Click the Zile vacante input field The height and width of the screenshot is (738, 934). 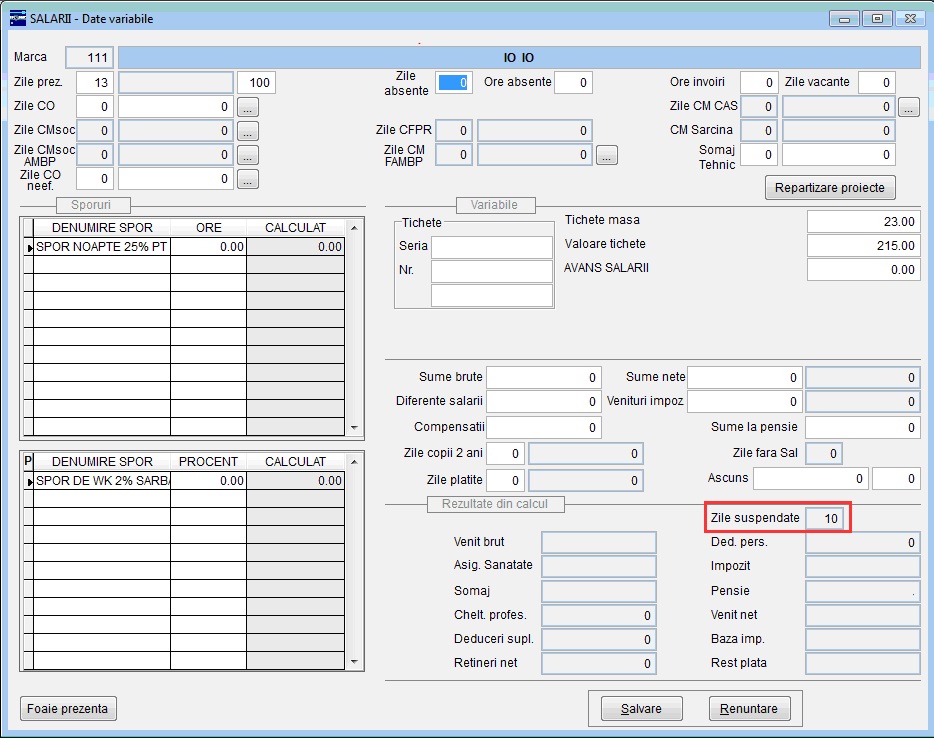point(876,82)
